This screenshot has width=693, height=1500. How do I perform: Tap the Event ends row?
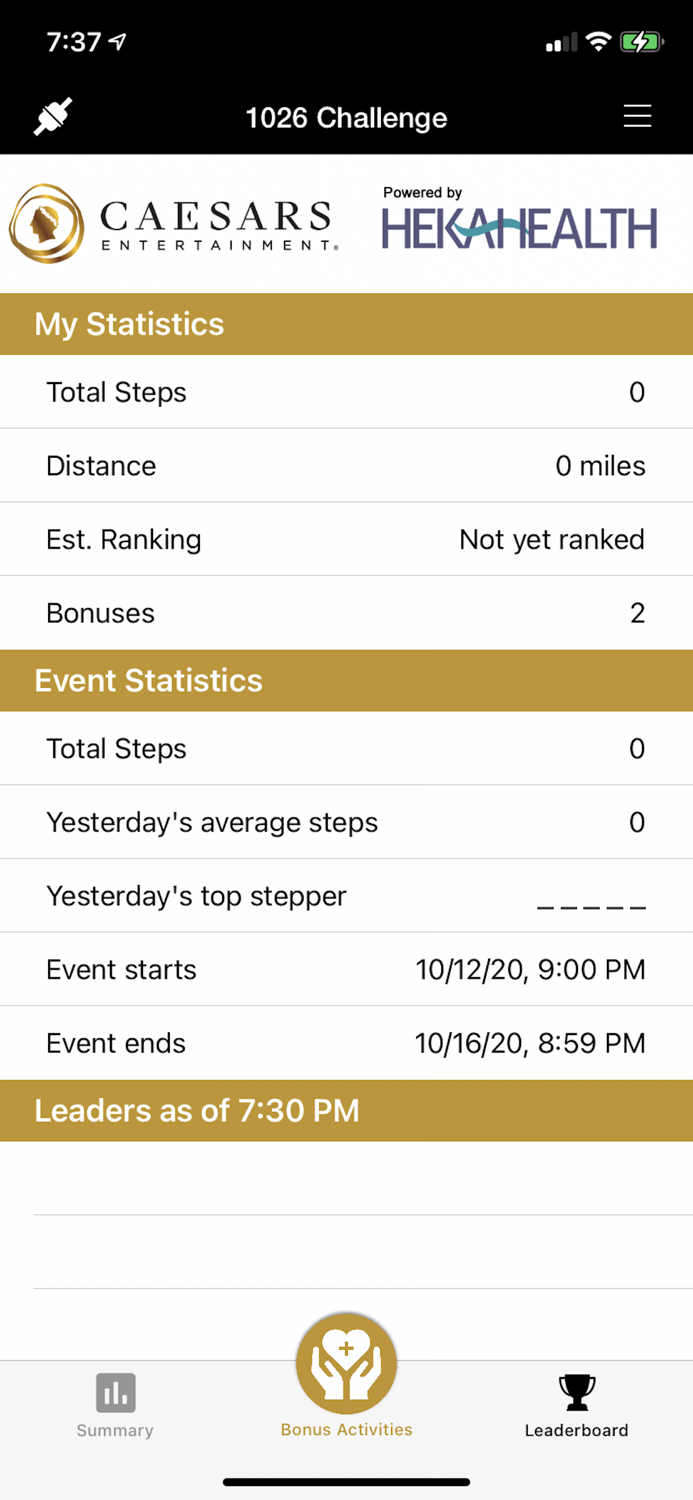[x=346, y=1043]
